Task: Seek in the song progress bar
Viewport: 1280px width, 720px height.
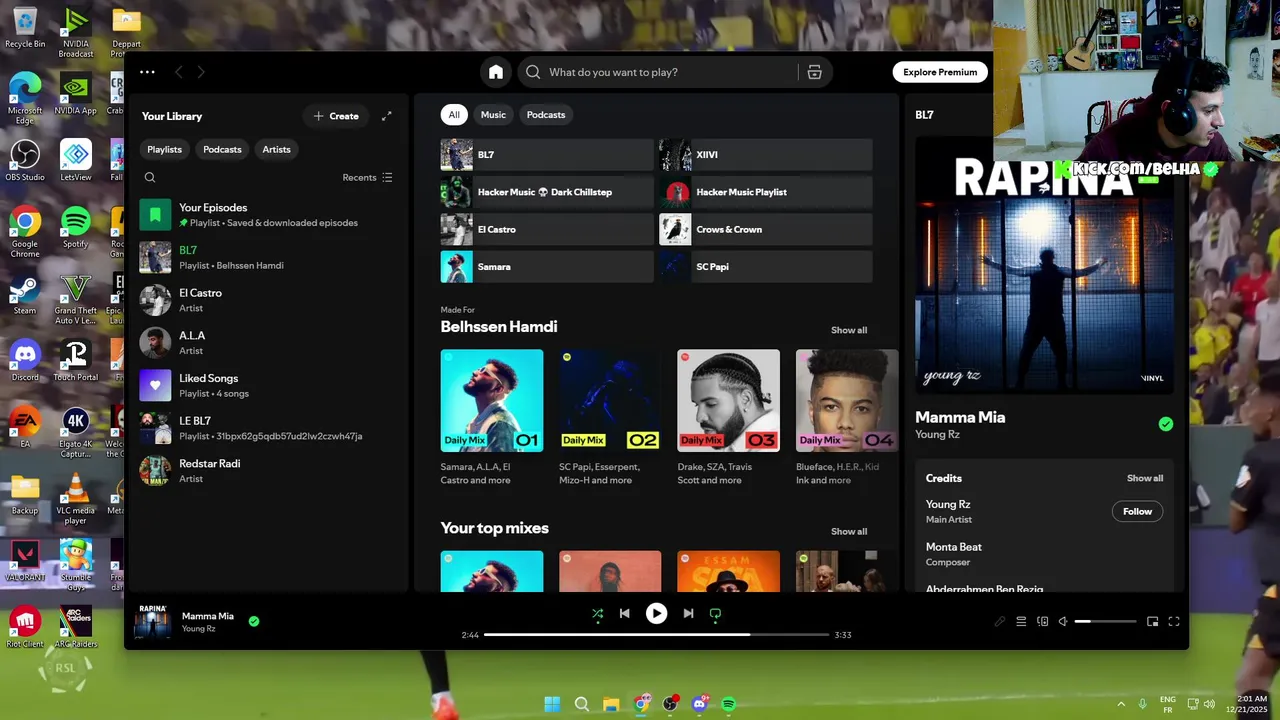Action: point(656,634)
